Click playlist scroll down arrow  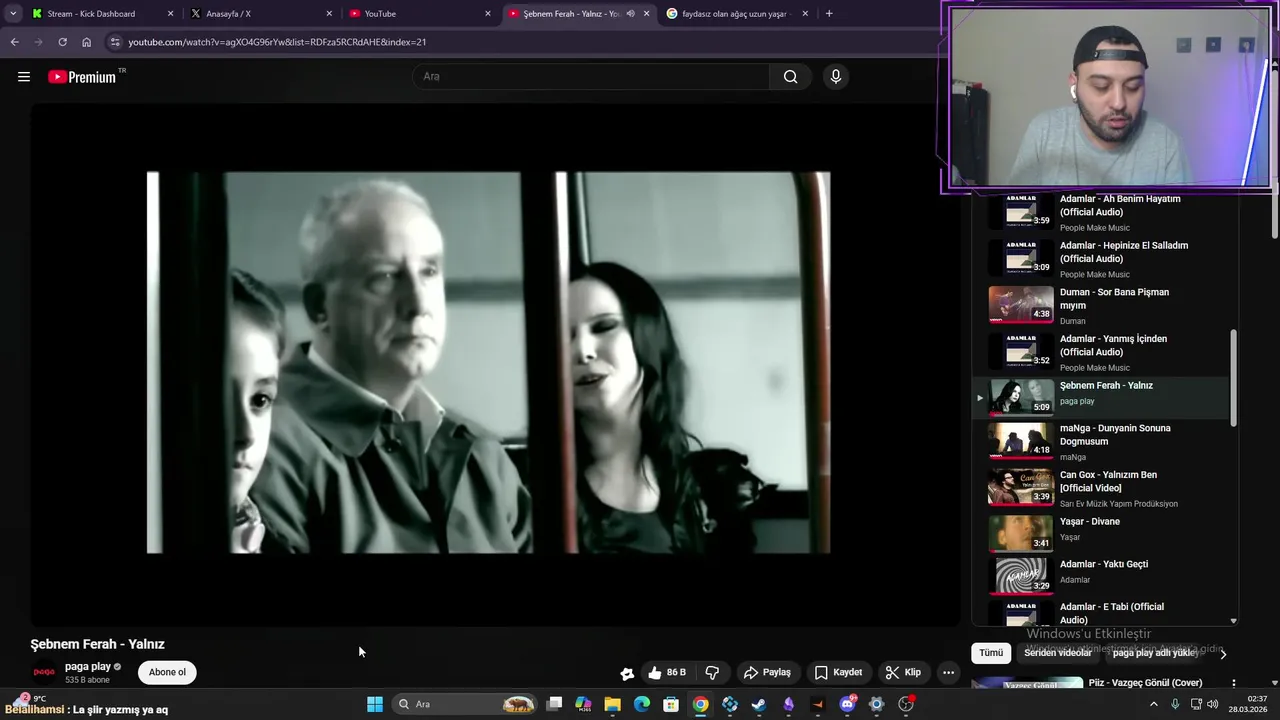click(x=1233, y=621)
